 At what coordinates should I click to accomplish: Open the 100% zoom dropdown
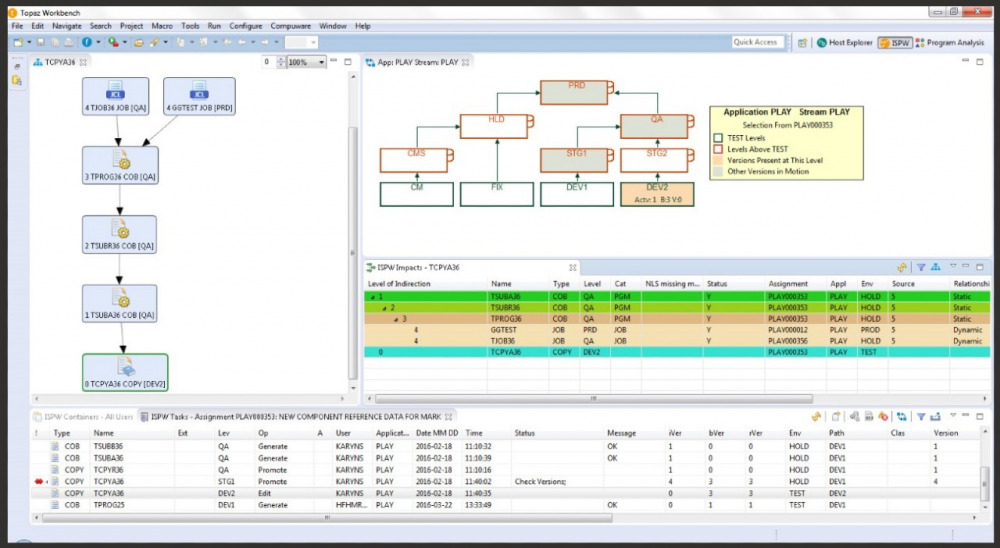point(321,62)
